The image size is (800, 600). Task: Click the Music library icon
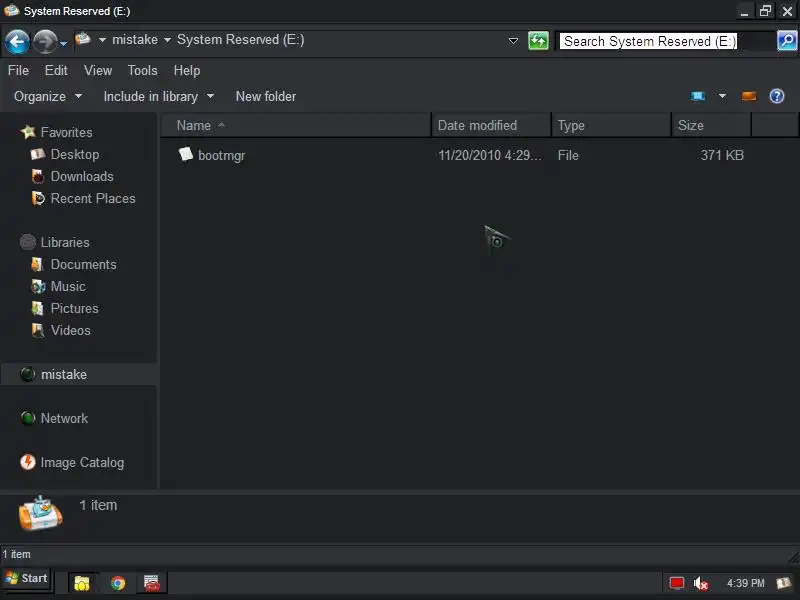tap(38, 286)
